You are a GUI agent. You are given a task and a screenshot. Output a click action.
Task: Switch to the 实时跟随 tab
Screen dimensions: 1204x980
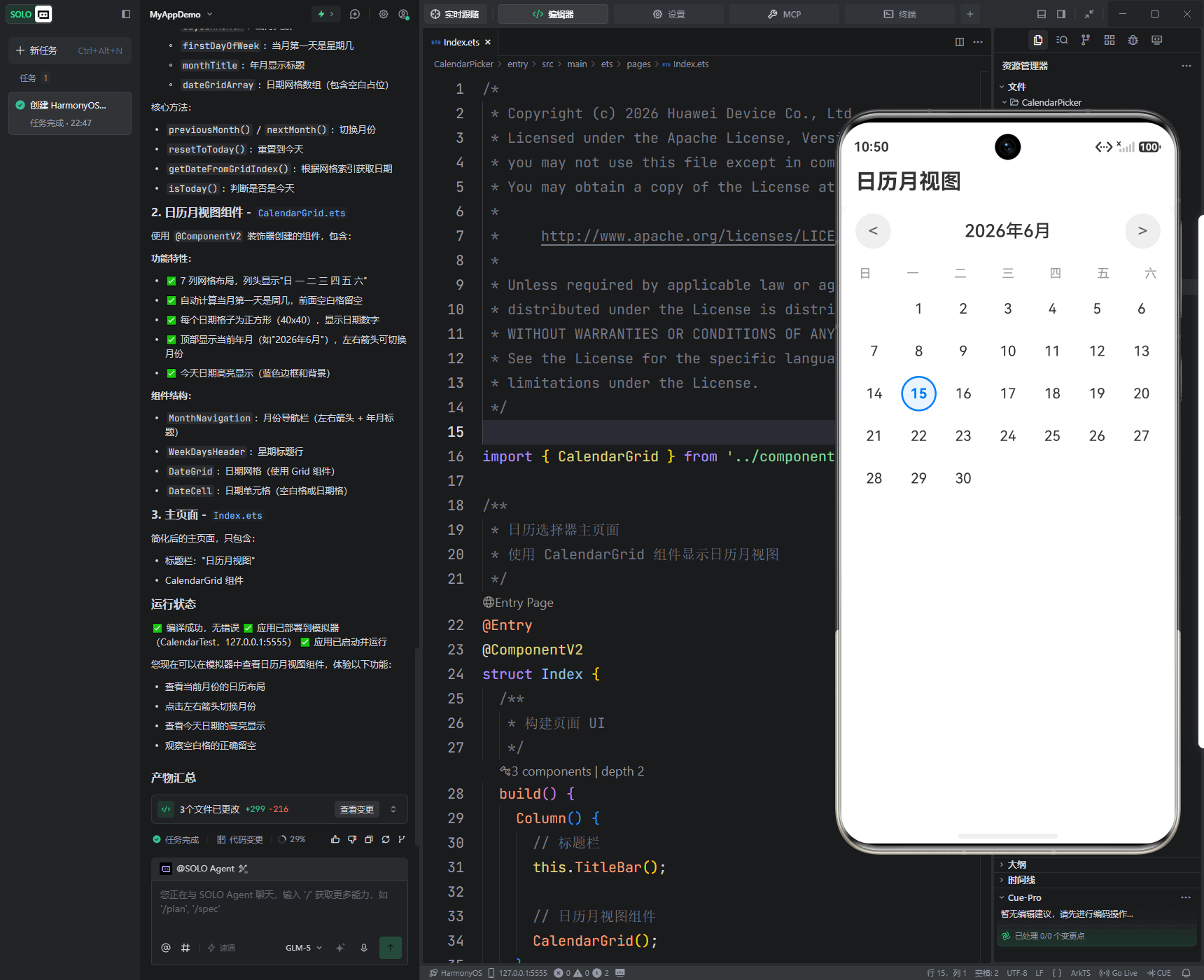coord(455,14)
